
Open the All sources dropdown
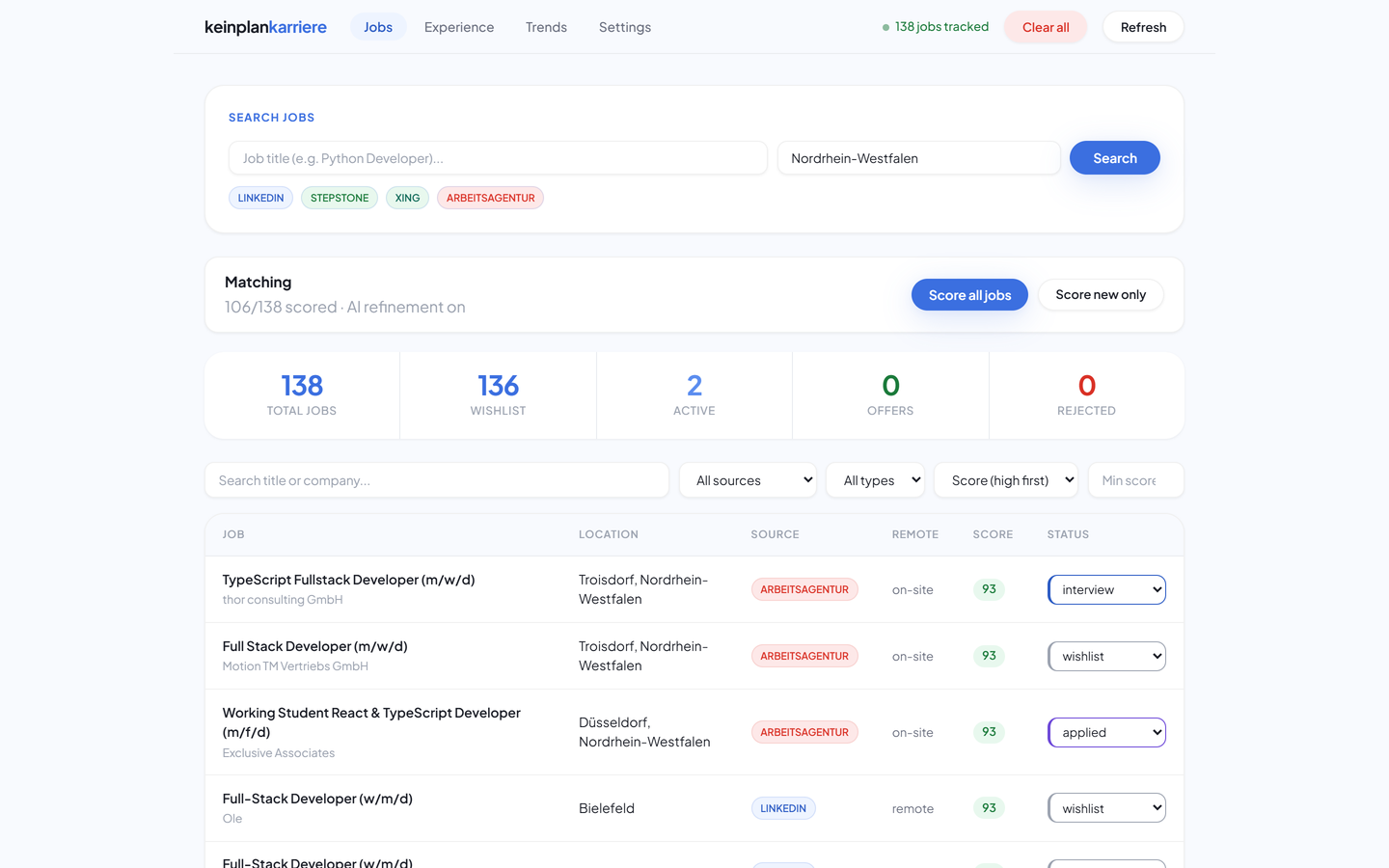(x=749, y=480)
